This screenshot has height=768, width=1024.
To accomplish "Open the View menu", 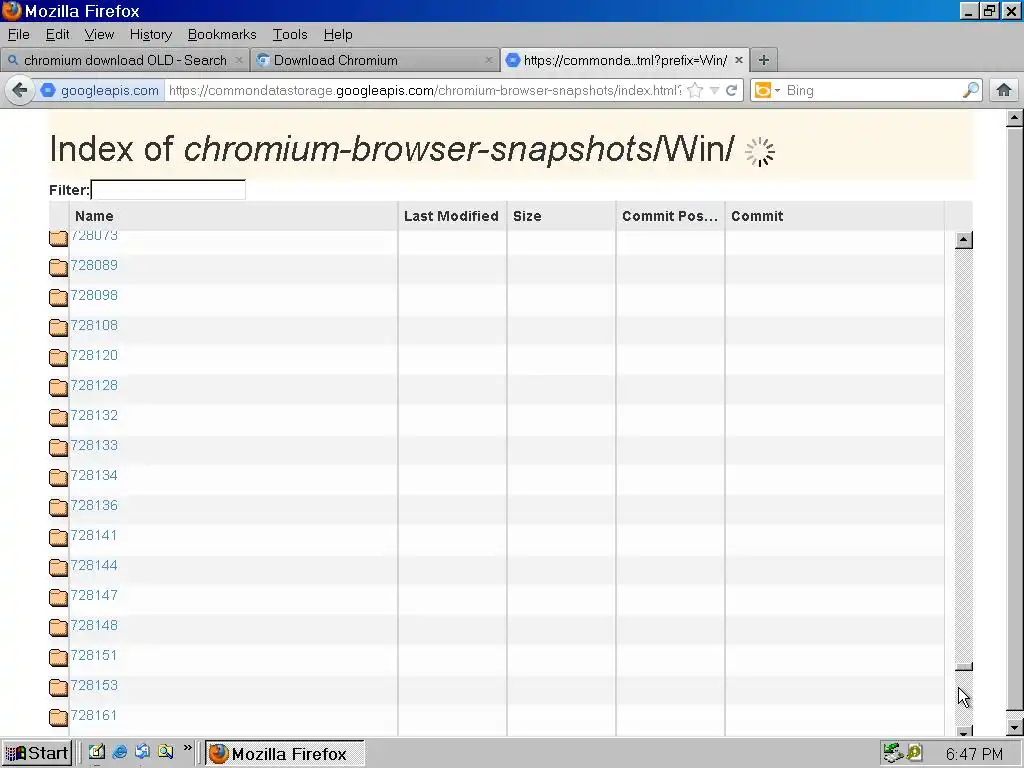I will (99, 35).
